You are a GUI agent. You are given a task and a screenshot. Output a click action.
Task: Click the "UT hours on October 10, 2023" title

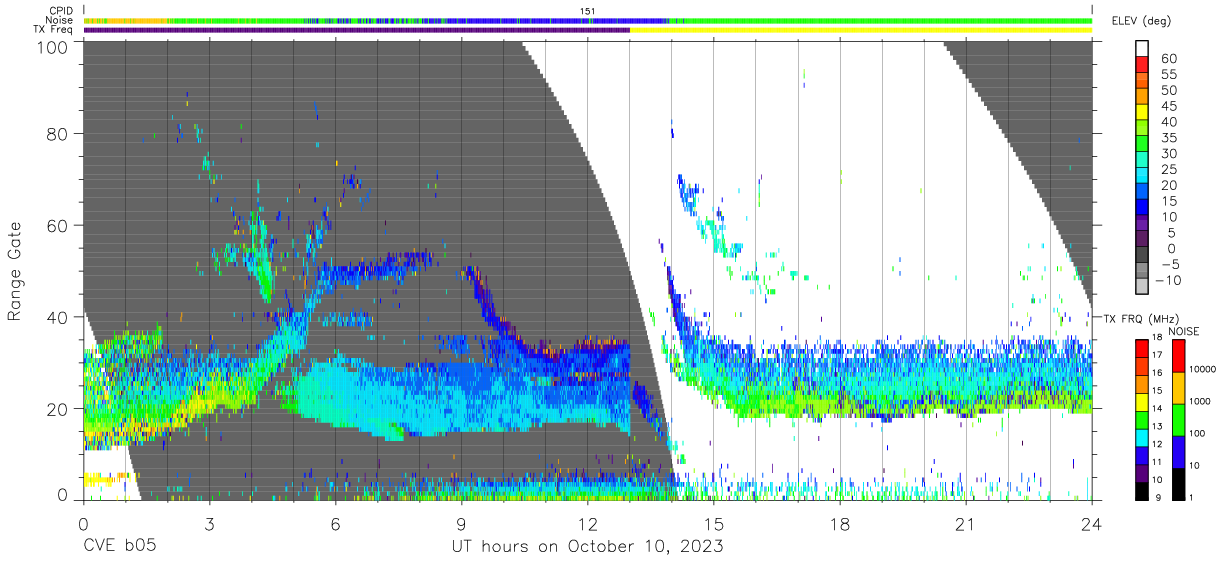pyautogui.click(x=587, y=547)
